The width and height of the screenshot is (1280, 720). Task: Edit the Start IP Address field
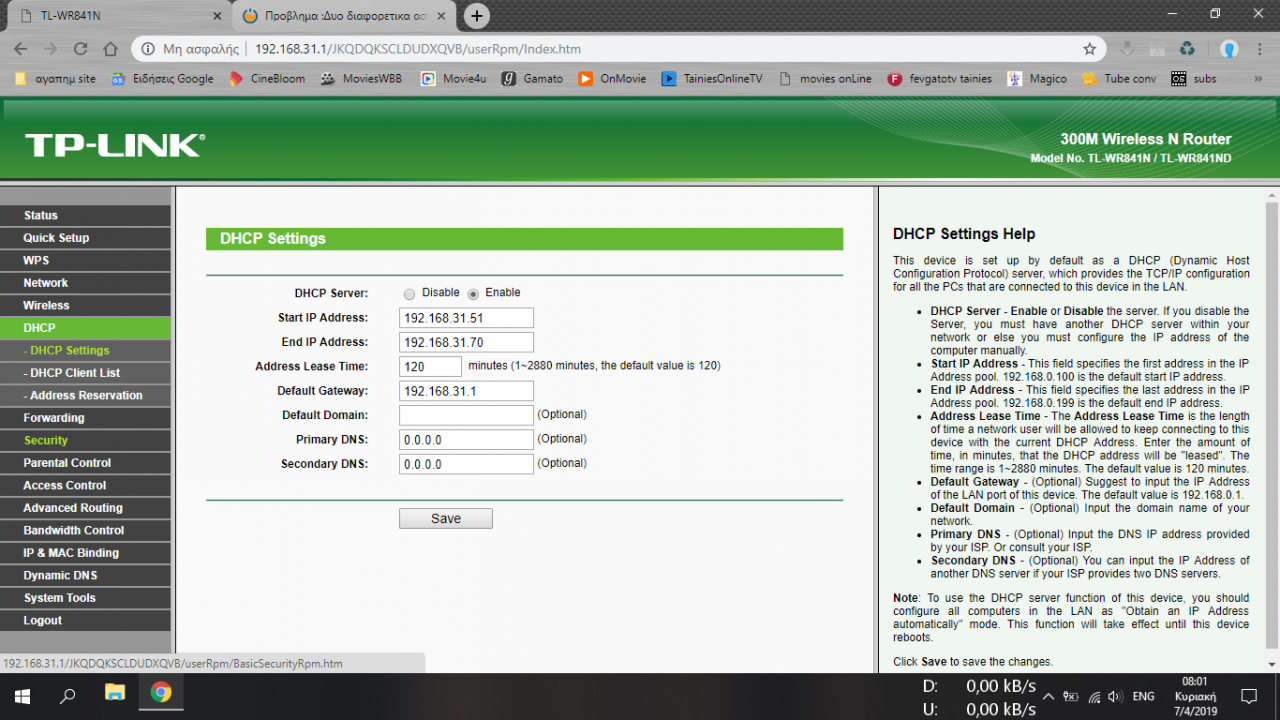466,318
